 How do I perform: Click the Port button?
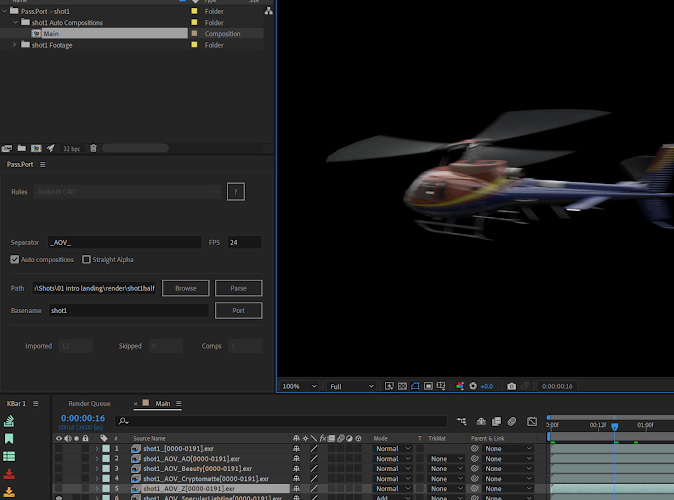point(239,310)
